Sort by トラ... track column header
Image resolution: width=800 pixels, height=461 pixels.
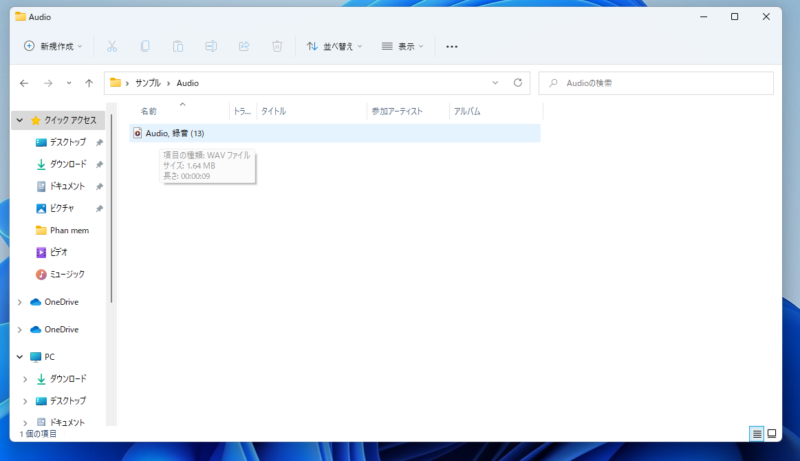(243, 111)
